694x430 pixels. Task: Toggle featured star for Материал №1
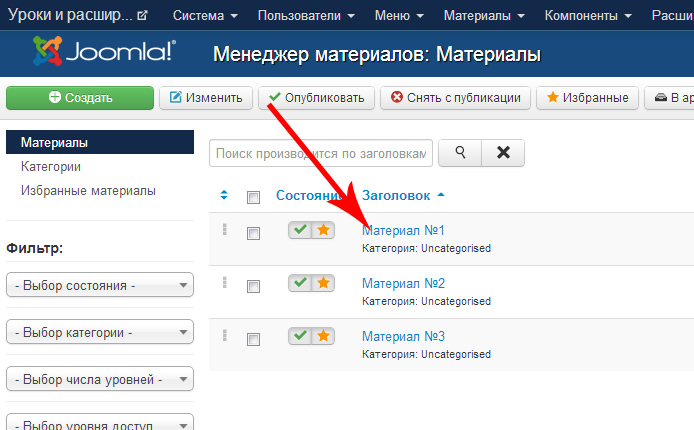[323, 231]
